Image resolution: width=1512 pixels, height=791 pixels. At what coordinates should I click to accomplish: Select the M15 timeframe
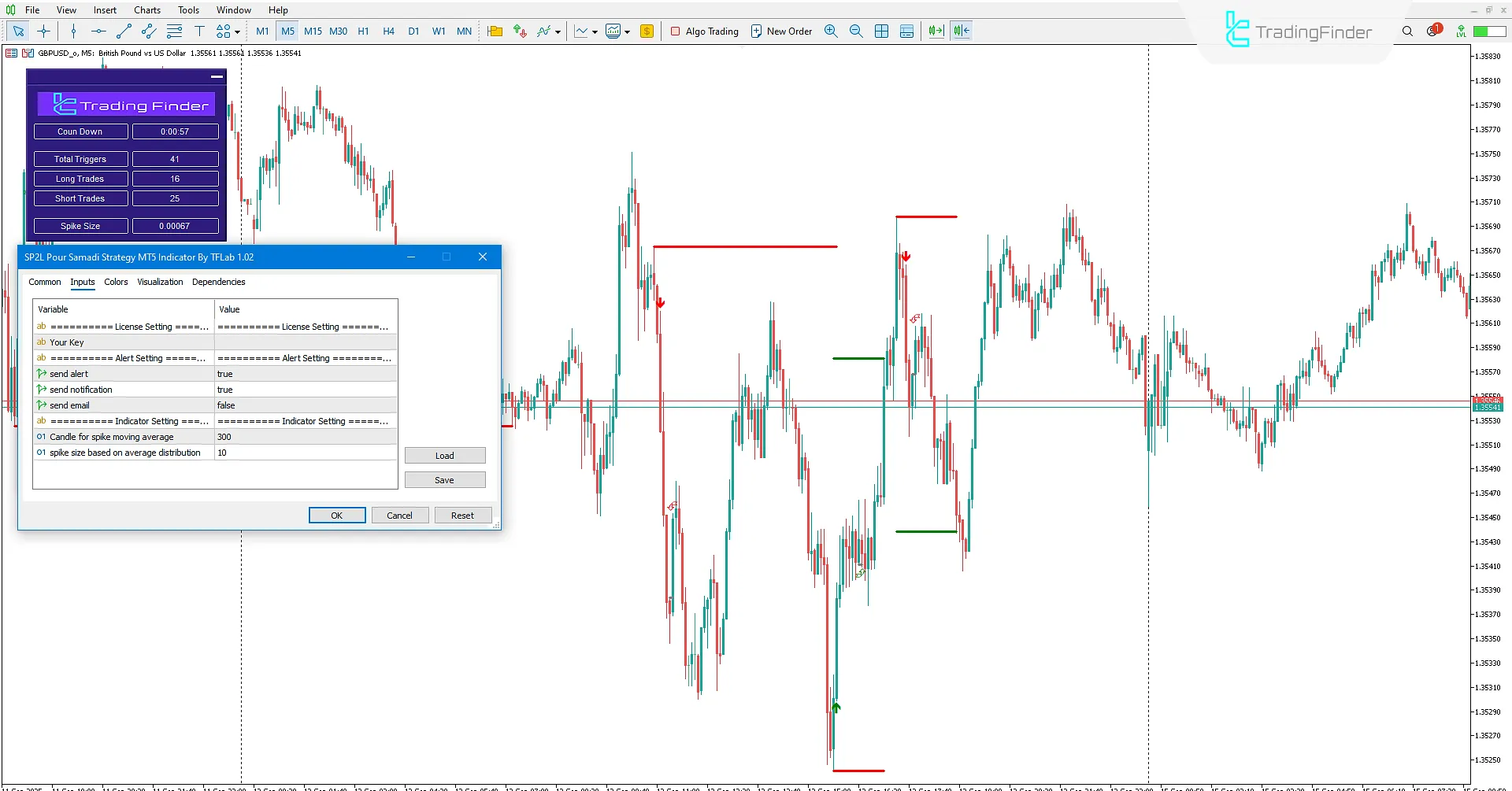click(x=313, y=31)
